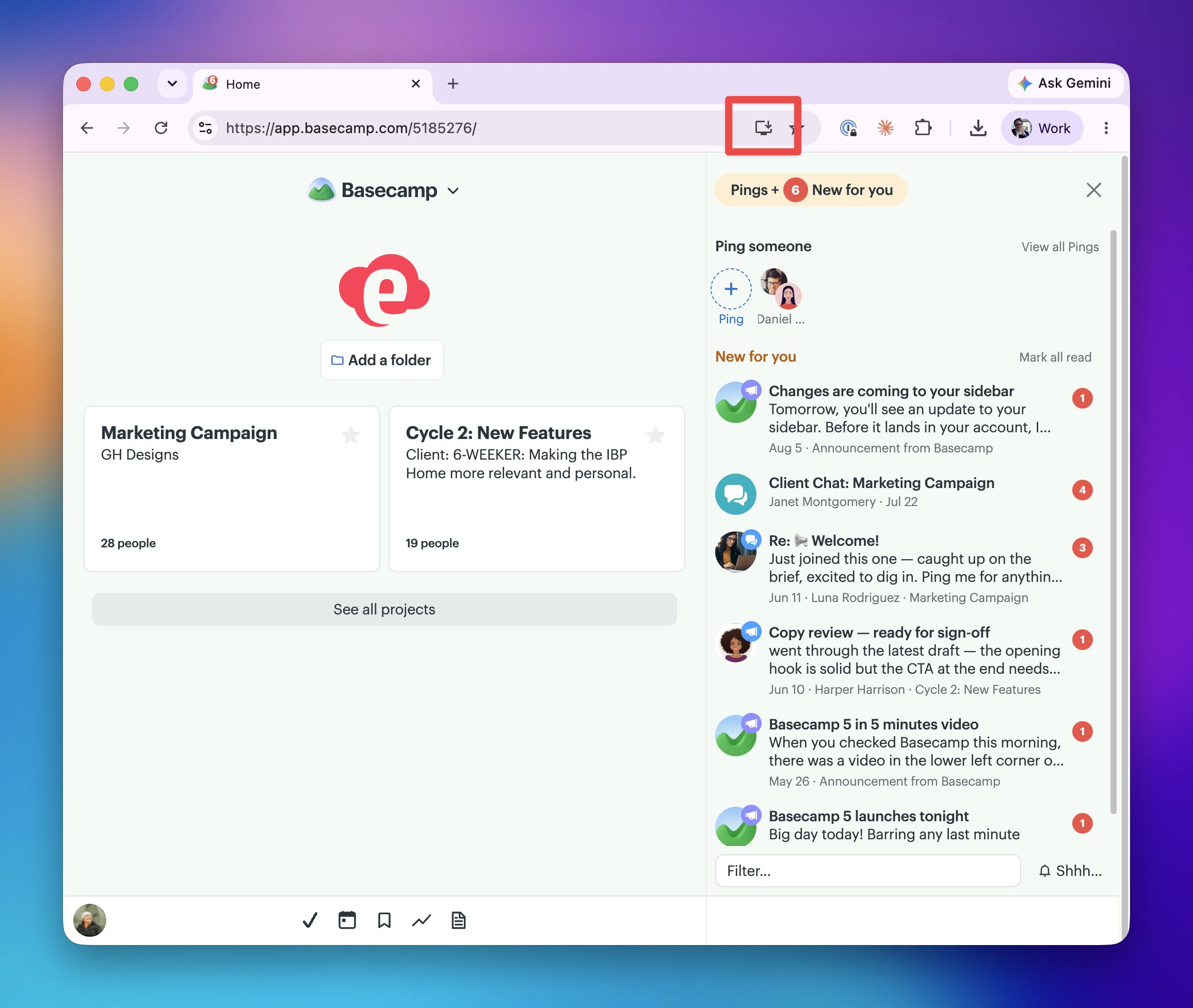The image size is (1193, 1008).
Task: Click the "28 people" text
Action: click(128, 543)
